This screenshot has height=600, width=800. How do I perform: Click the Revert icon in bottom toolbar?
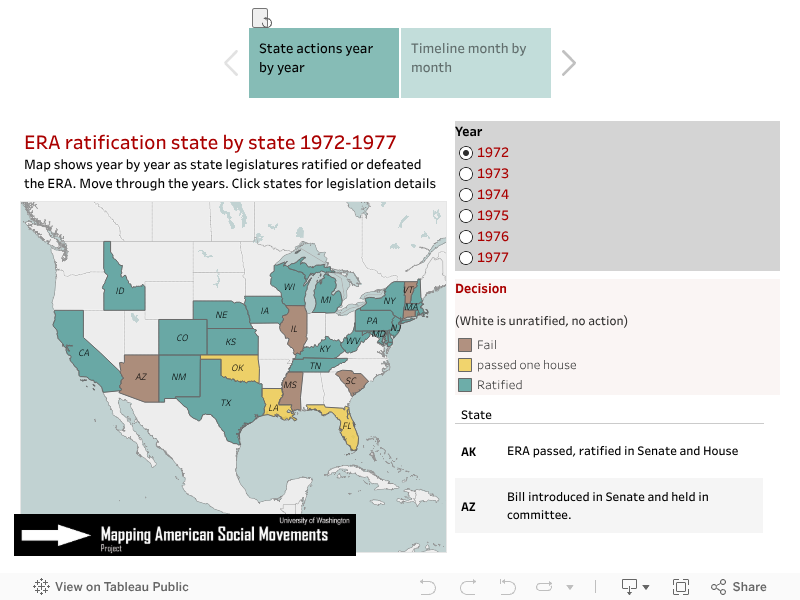(507, 587)
